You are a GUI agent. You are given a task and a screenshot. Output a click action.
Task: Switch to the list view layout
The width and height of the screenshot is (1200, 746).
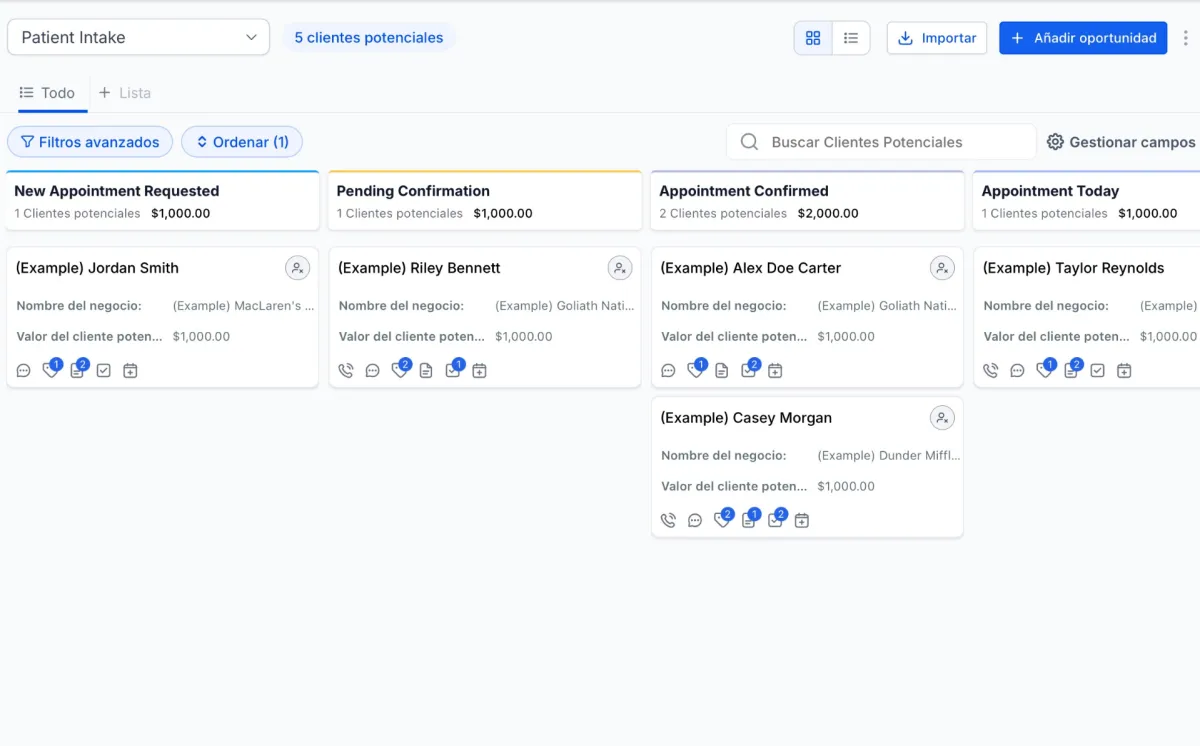[851, 38]
